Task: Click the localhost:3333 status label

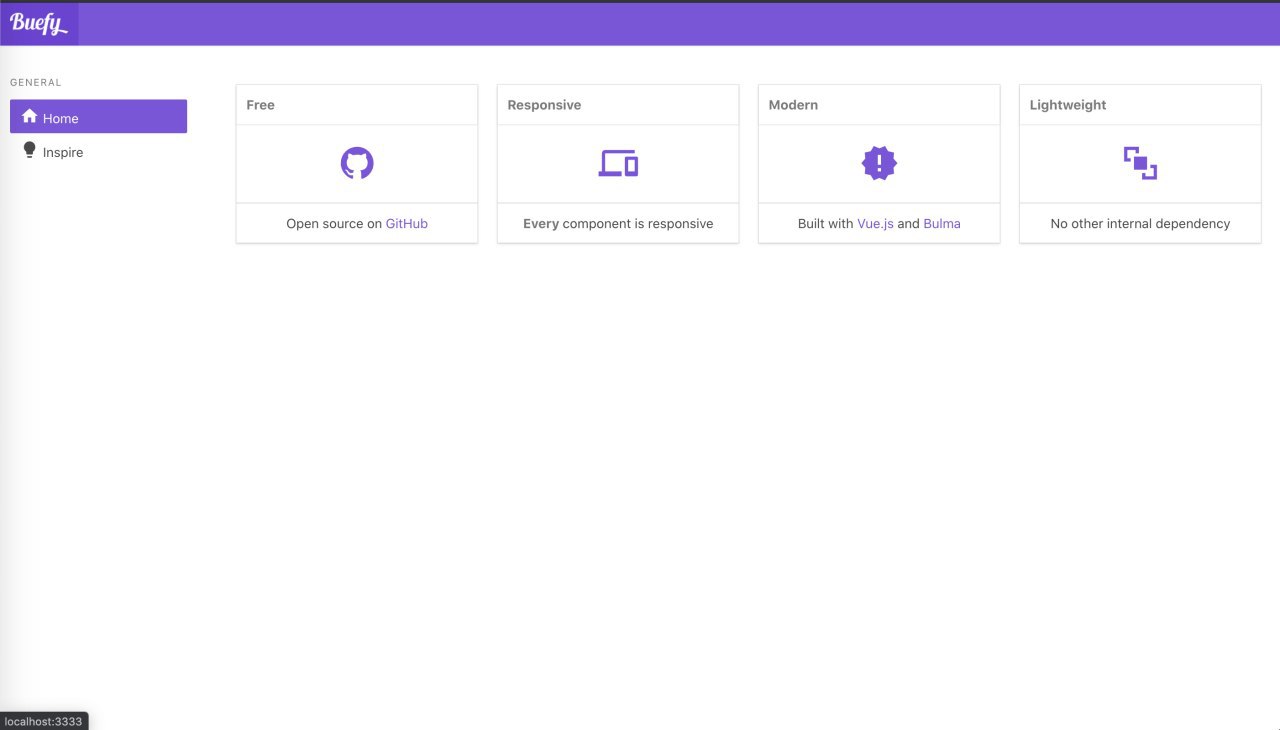Action: tap(43, 721)
